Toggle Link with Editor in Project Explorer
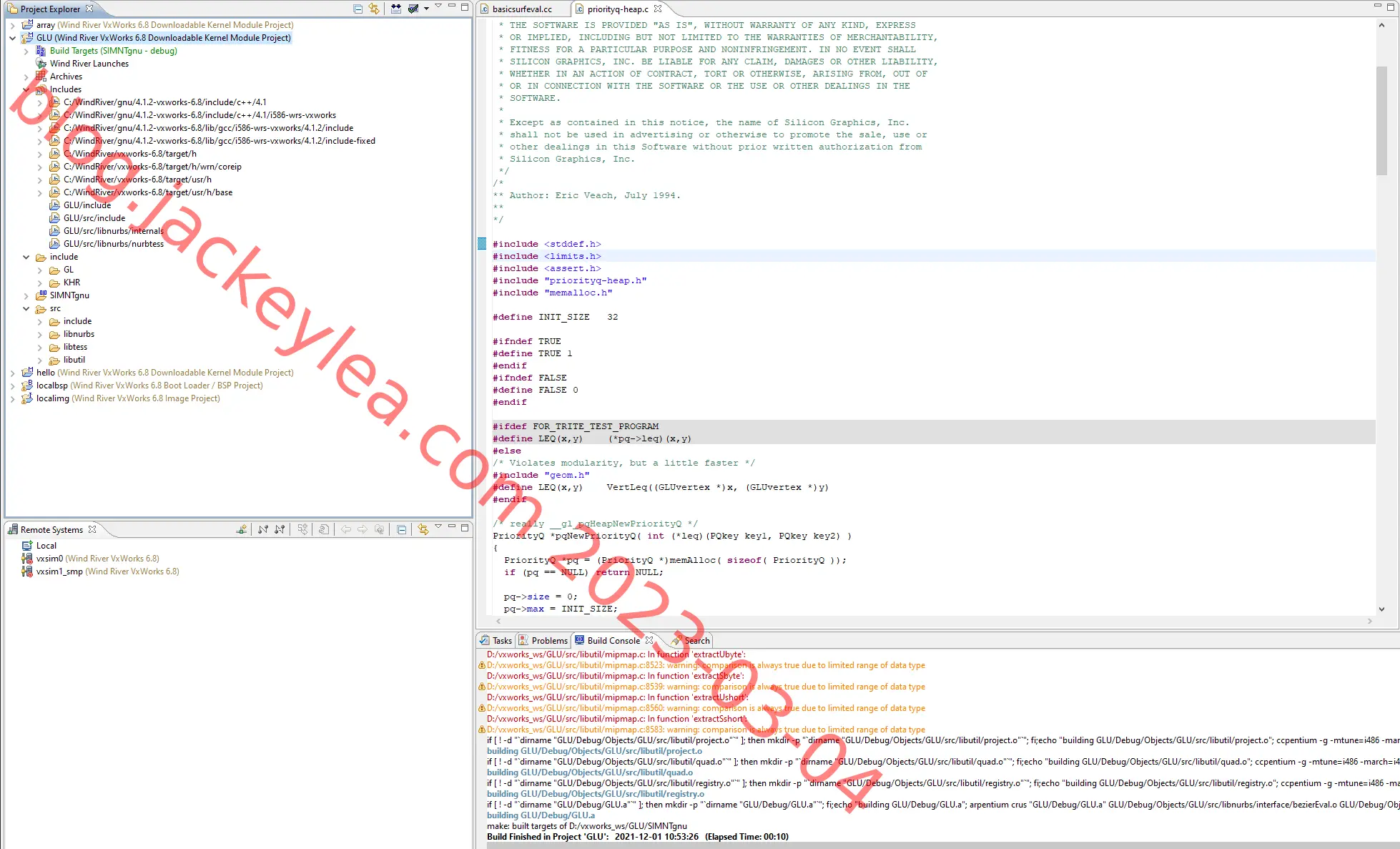Screen dimensions: 1400x849 pos(374,9)
